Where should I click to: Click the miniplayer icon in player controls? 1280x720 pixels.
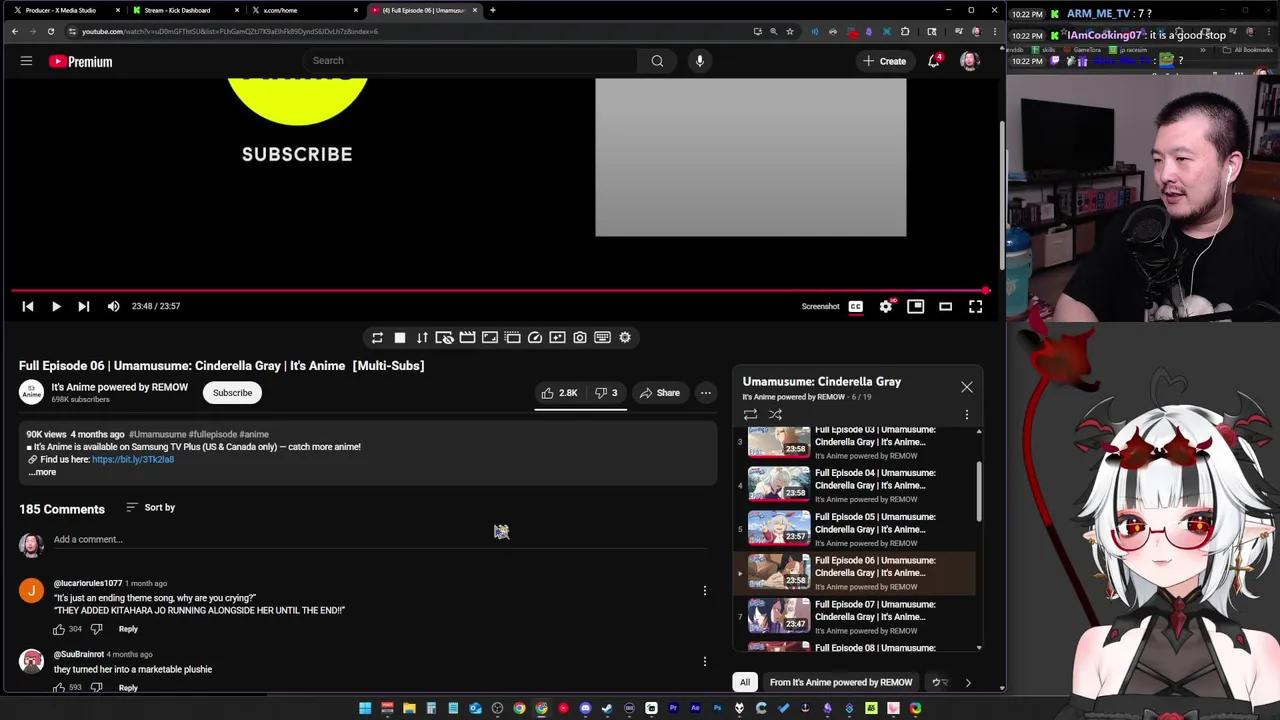pos(915,306)
